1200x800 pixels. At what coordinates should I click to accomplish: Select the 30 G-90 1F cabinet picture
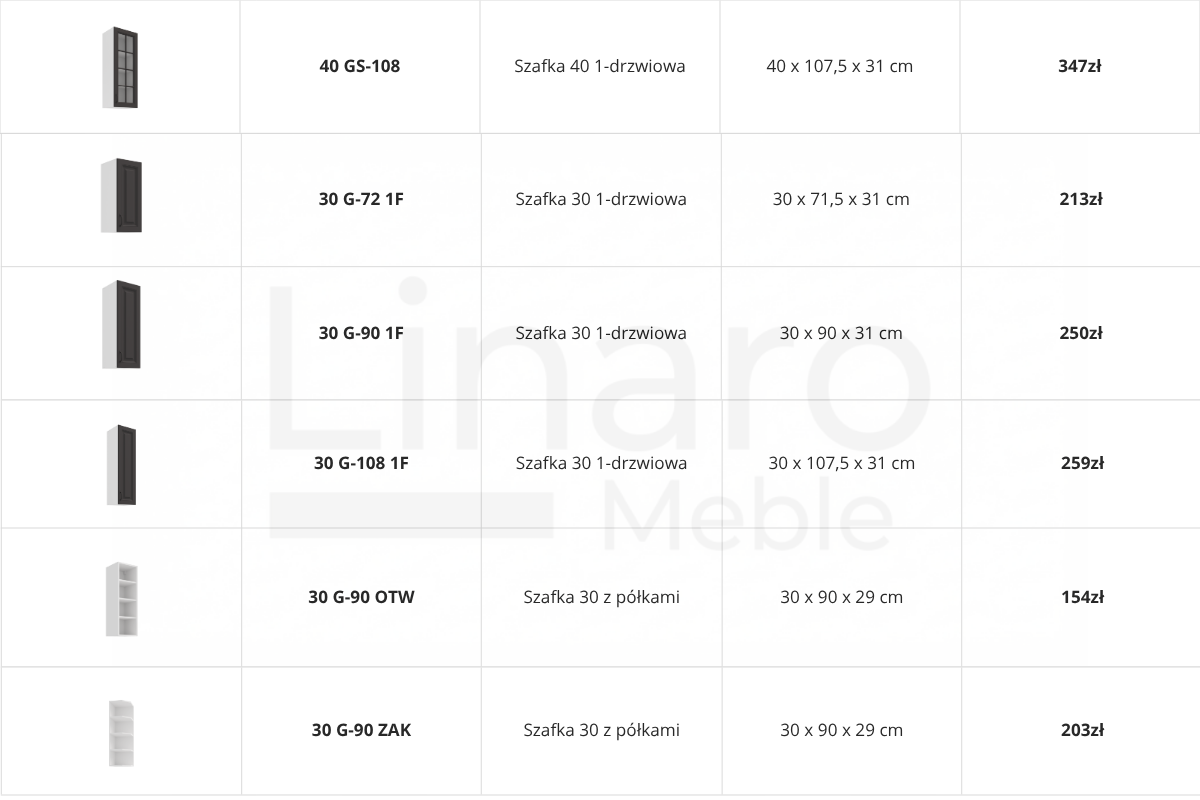[x=121, y=324]
